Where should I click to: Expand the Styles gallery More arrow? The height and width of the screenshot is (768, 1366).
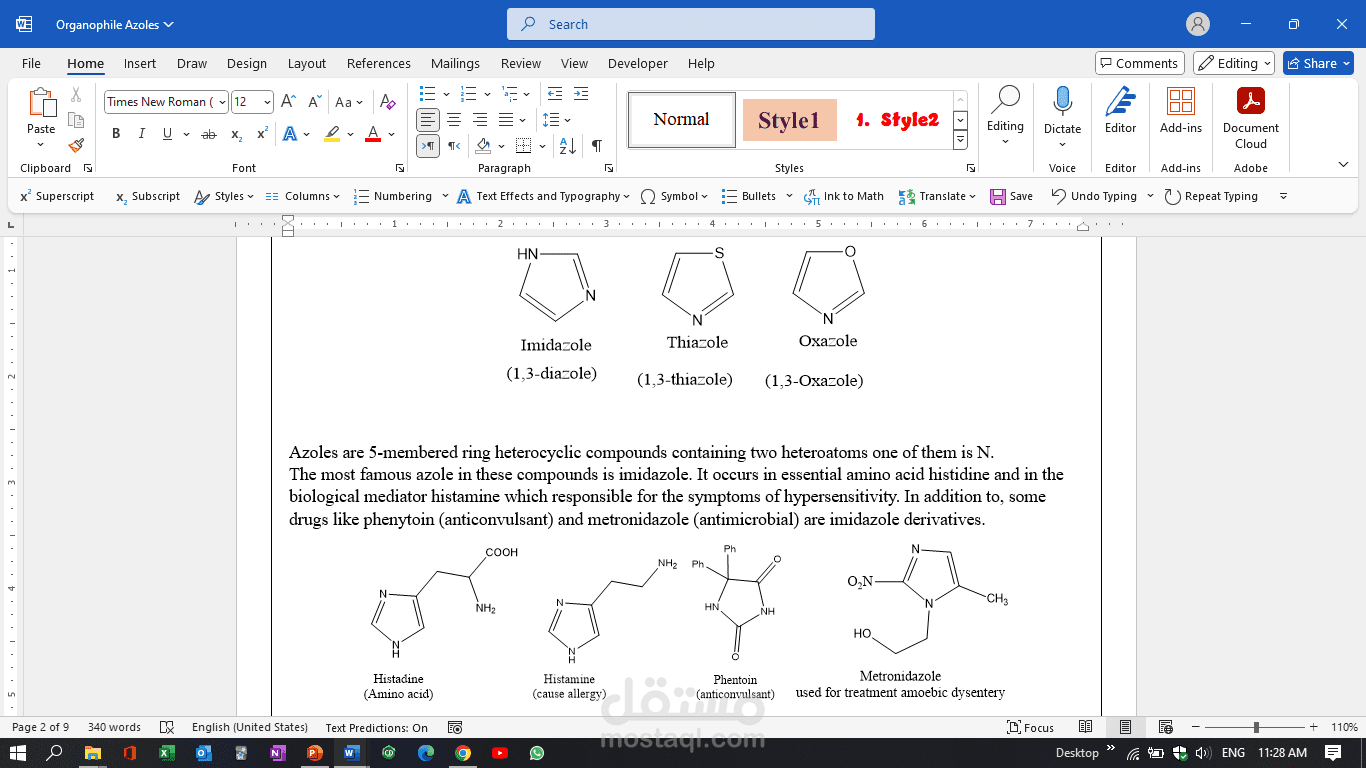pos(960,140)
